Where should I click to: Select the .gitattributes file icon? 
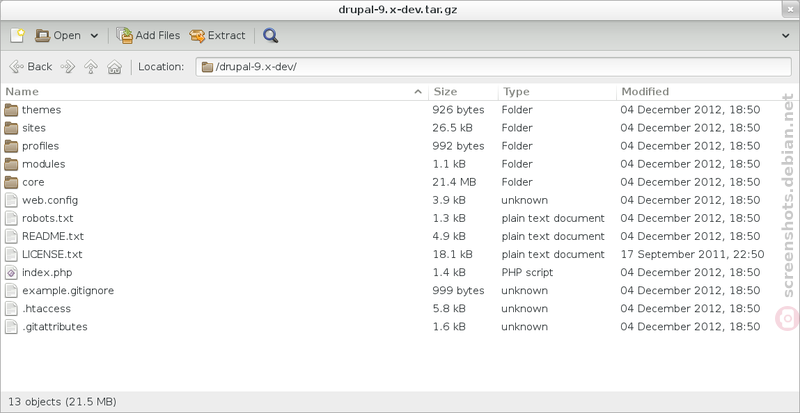[x=11, y=327]
